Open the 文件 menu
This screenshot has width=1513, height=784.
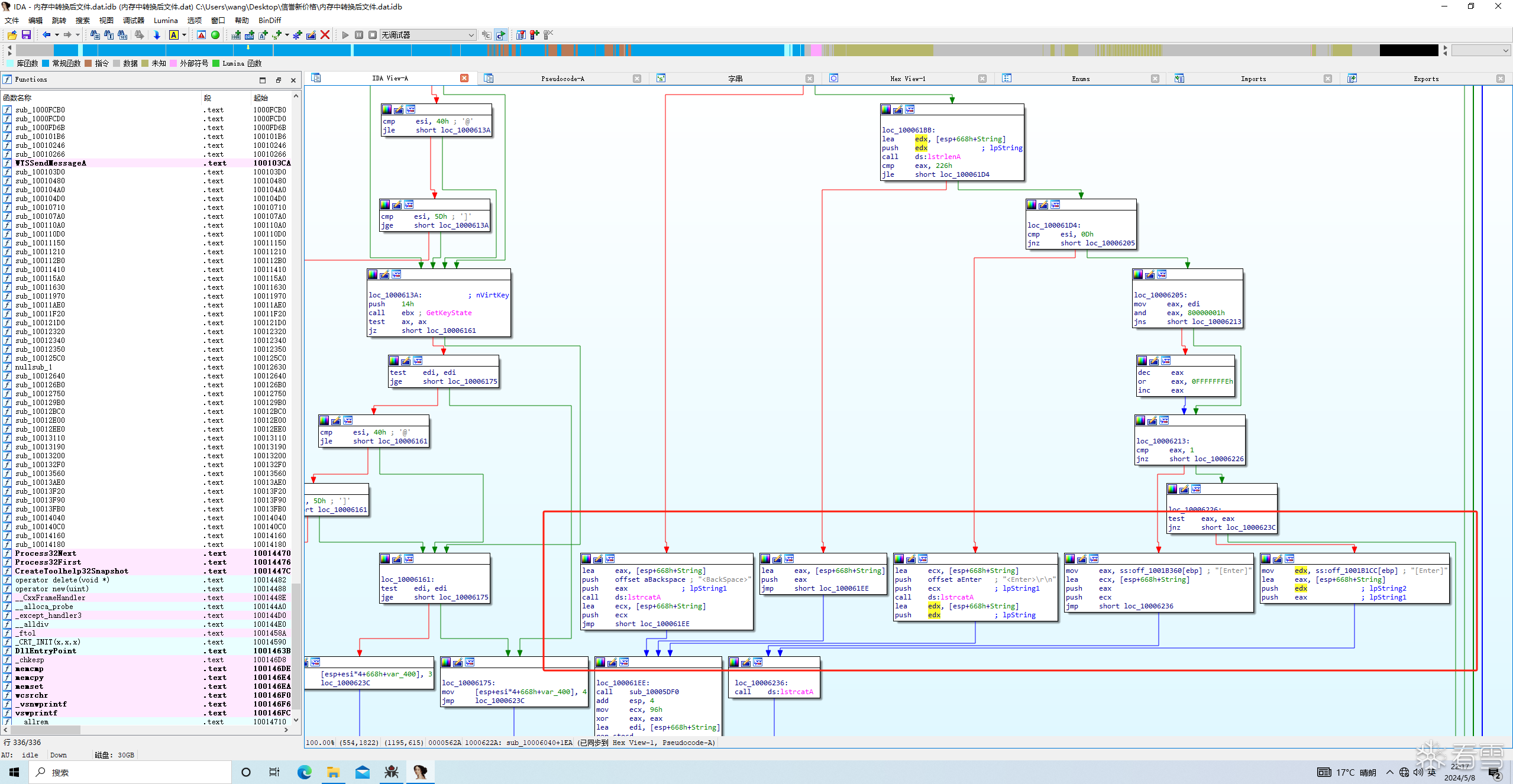(x=12, y=20)
